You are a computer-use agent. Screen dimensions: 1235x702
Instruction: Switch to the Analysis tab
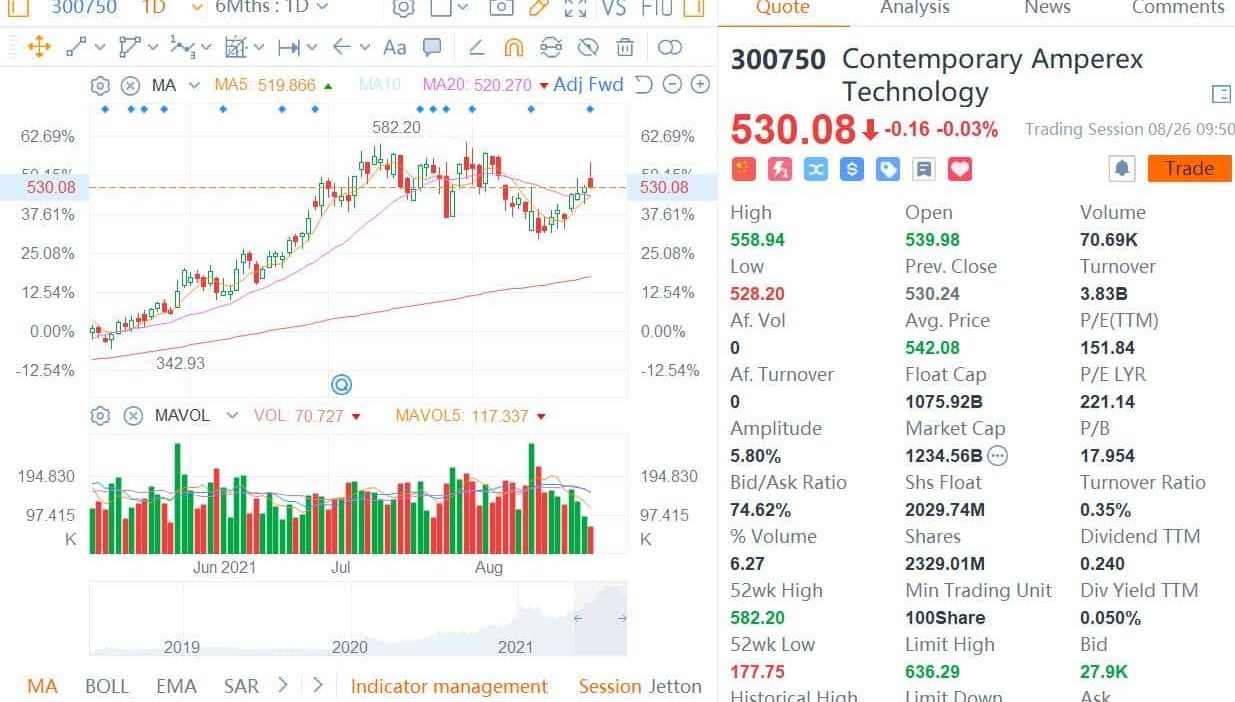915,8
